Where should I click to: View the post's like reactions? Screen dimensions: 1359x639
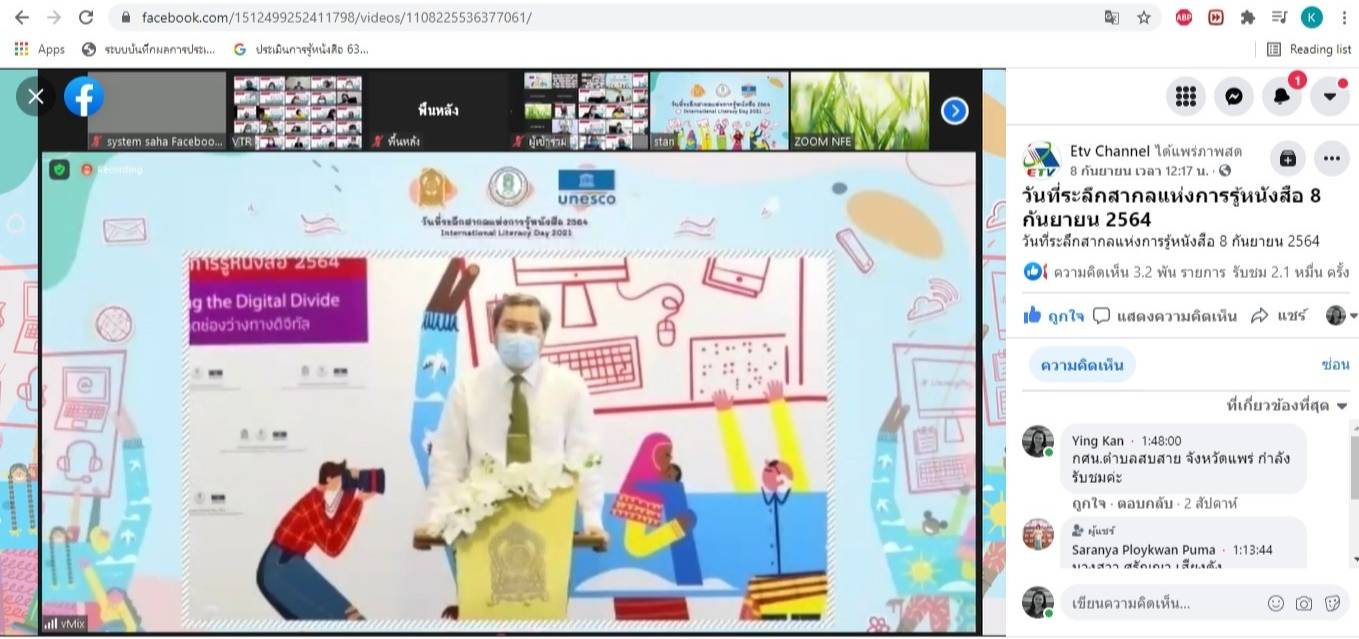click(x=1034, y=271)
